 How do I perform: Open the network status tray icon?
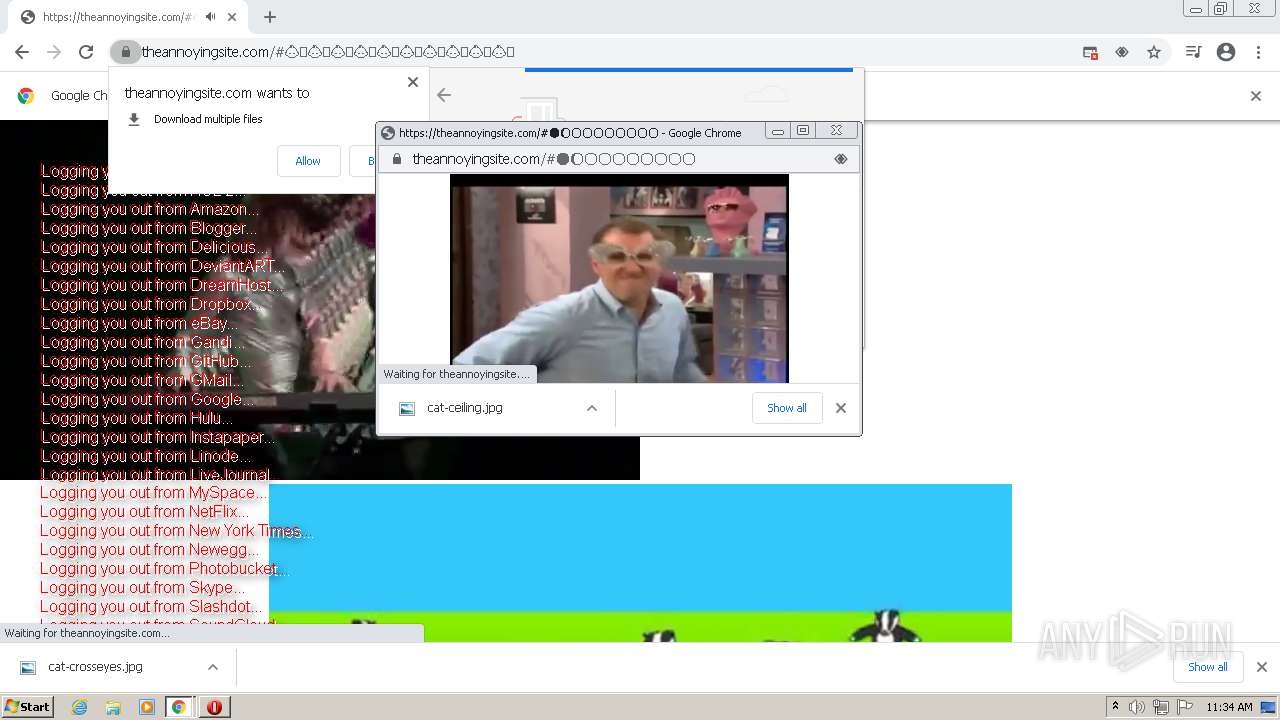pos(1161,707)
